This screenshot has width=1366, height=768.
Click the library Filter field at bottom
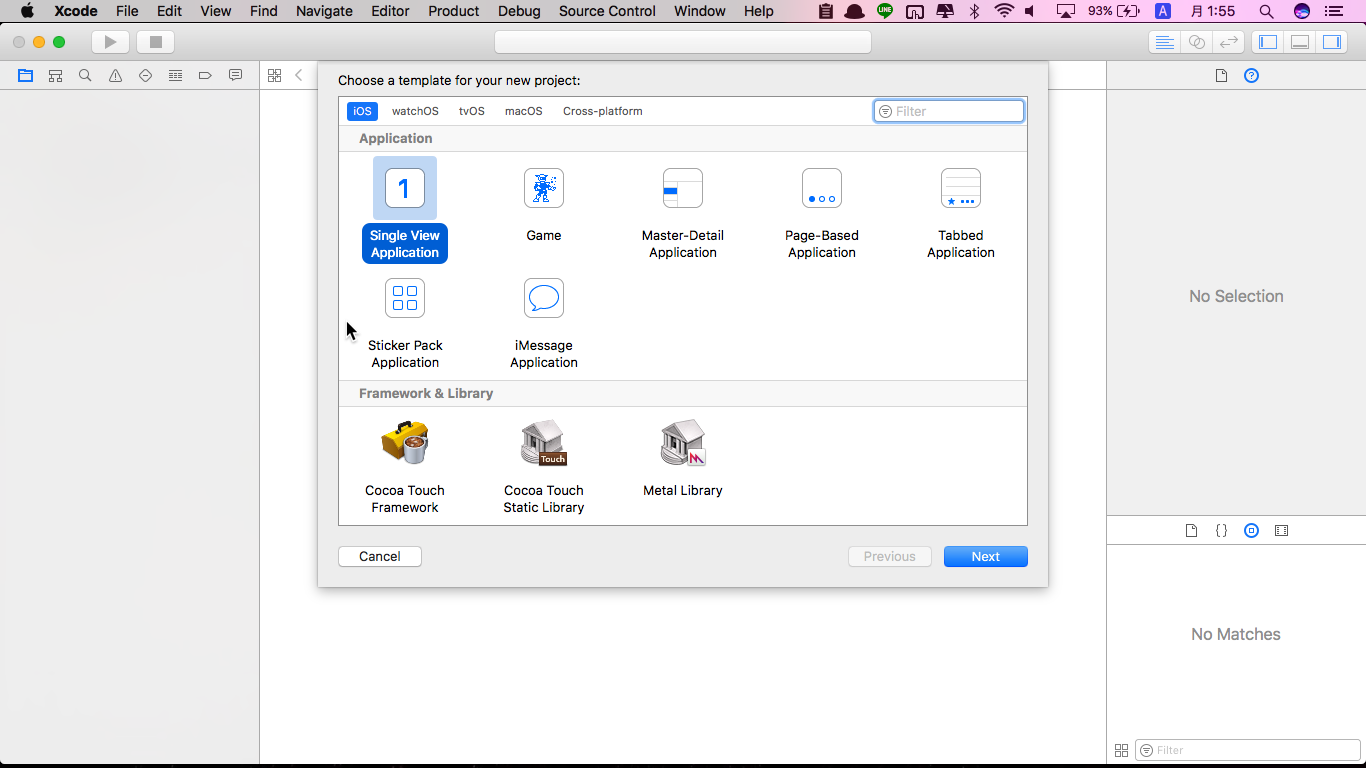click(x=1247, y=750)
